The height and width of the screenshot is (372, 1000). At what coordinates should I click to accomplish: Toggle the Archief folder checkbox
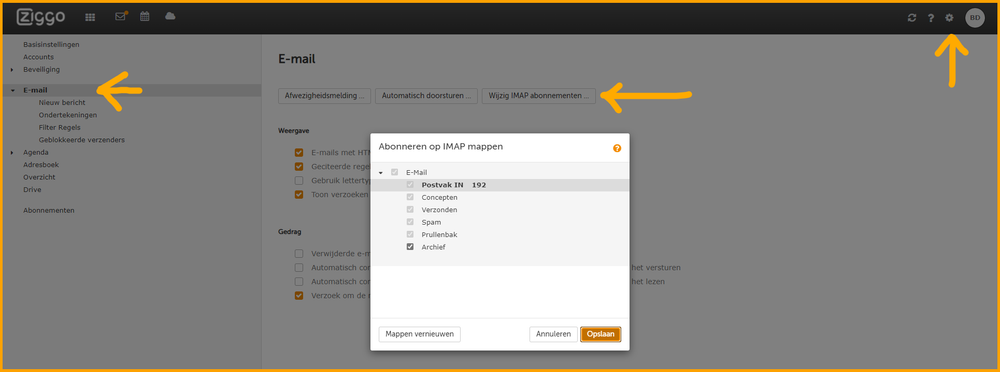pyautogui.click(x=410, y=247)
